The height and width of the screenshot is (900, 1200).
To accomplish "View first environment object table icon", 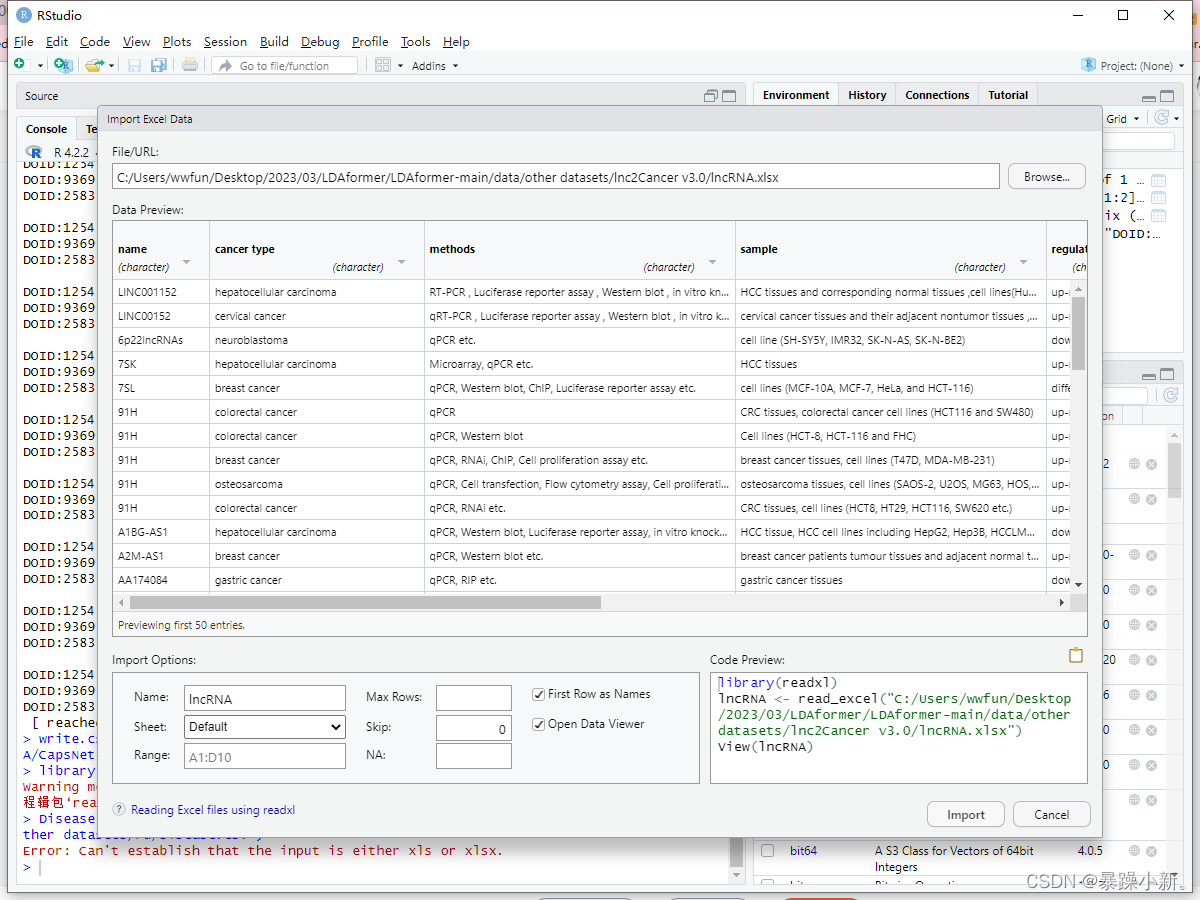I will [x=1158, y=180].
